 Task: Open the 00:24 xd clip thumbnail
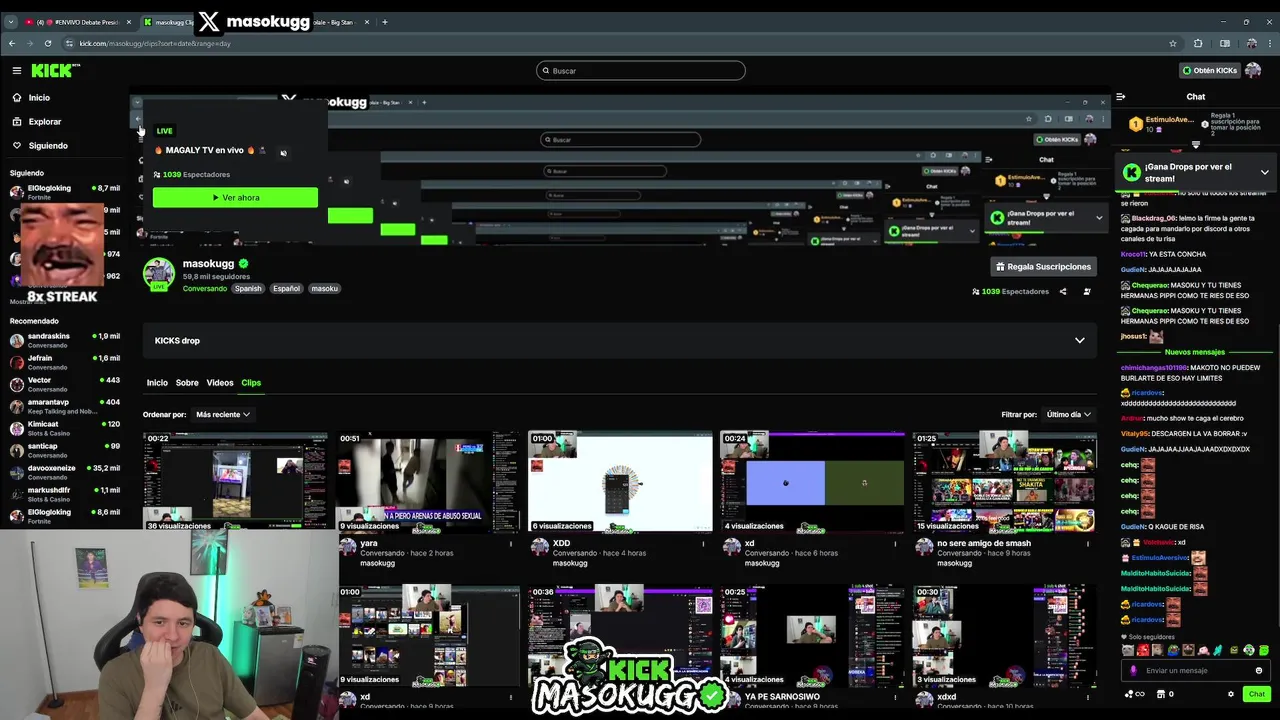coord(812,482)
